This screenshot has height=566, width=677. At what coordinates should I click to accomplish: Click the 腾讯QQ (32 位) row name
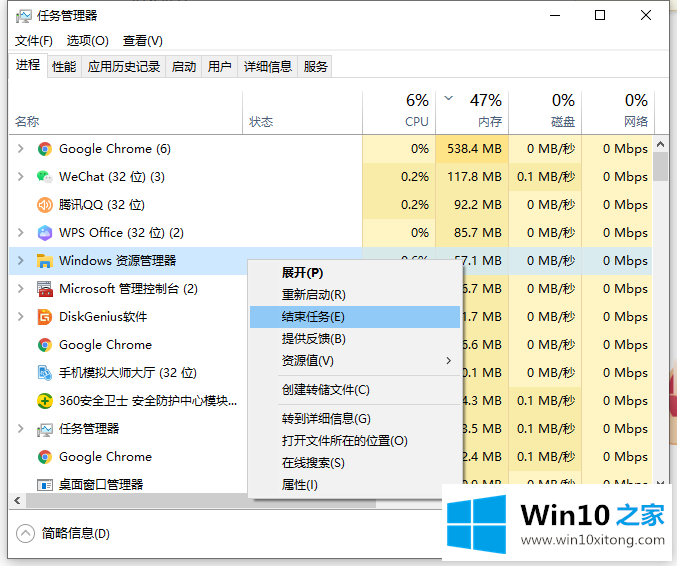102,205
